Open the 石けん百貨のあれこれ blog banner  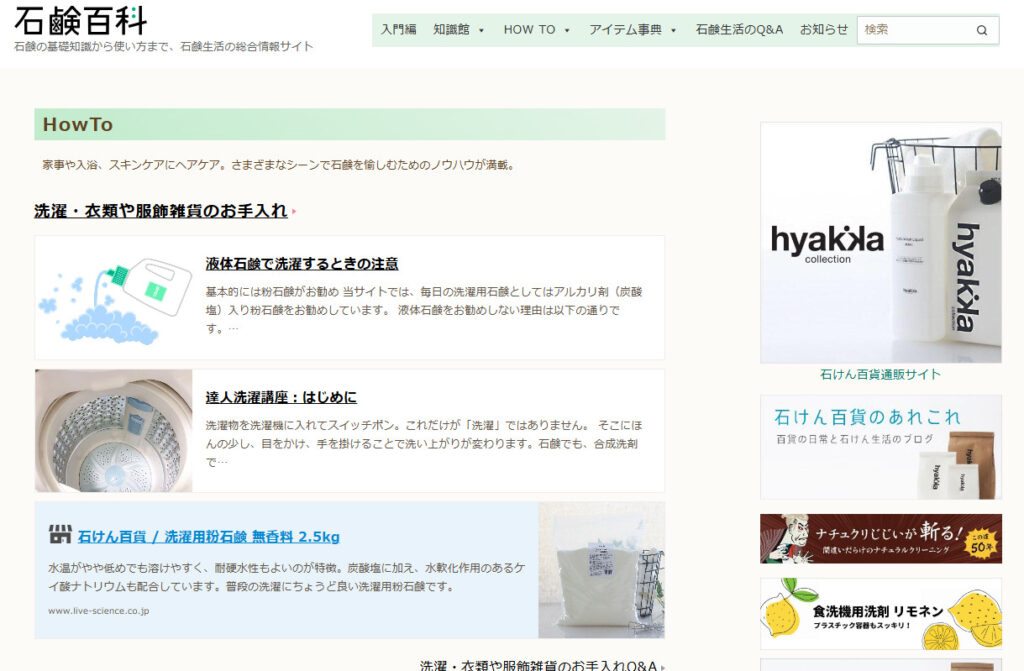click(880, 447)
